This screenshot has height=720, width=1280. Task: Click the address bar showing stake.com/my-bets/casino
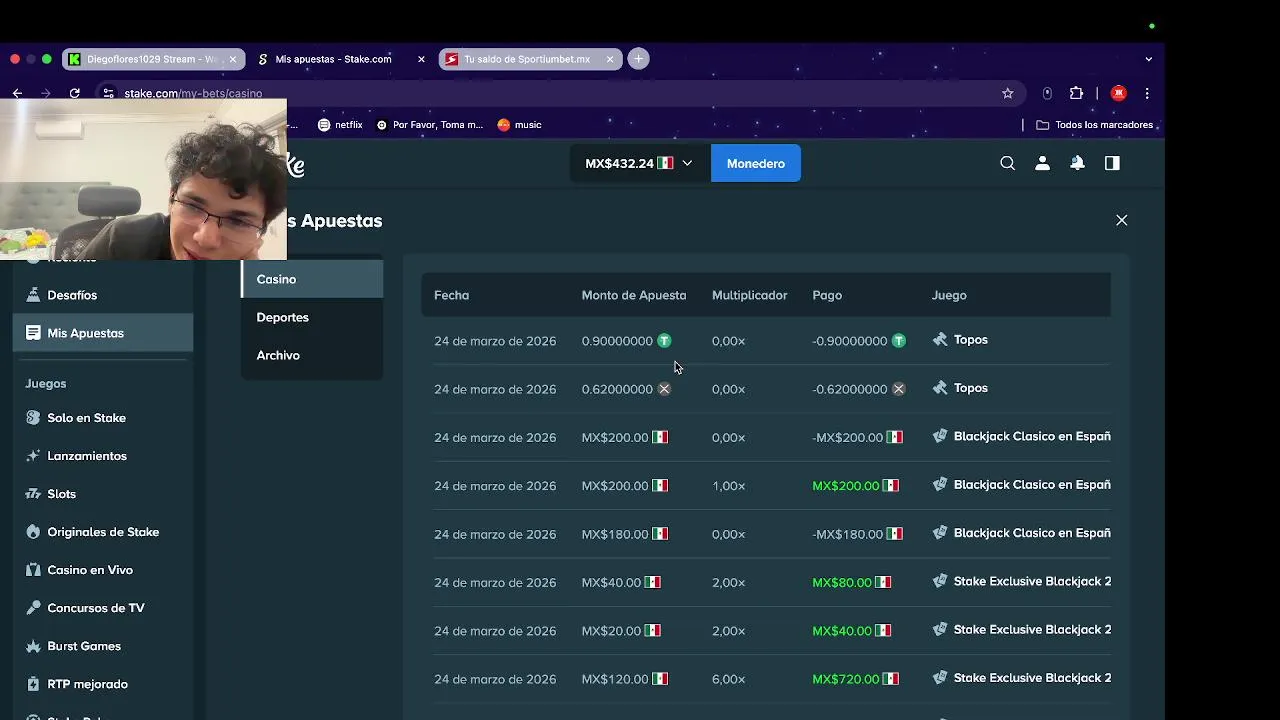[560, 93]
